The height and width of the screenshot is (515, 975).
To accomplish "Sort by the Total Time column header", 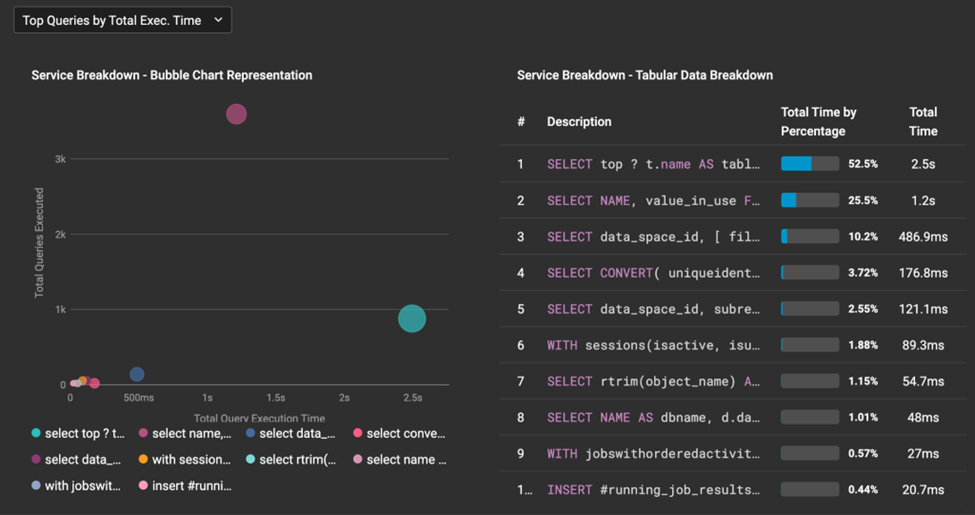I will coord(923,122).
